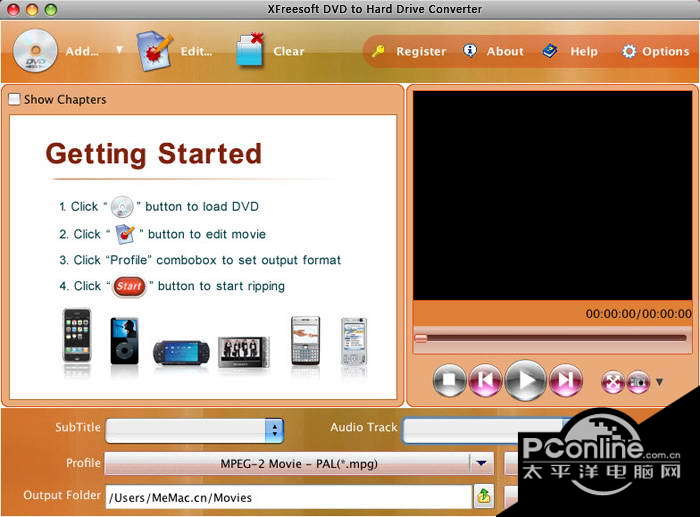700x517 pixels.
Task: Click the red Start icon in step 4
Action: tap(129, 286)
